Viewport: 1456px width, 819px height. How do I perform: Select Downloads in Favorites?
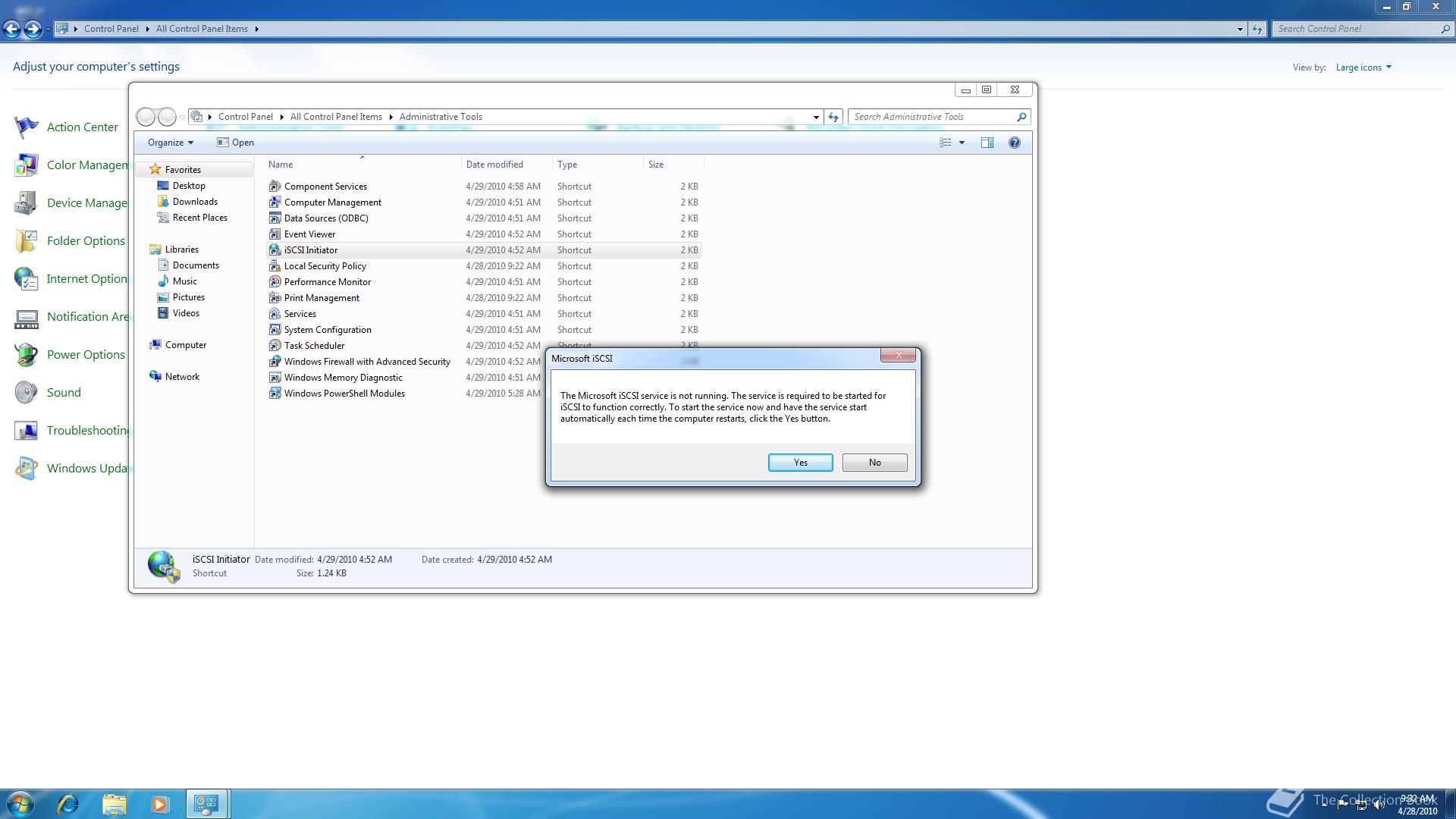pos(195,202)
